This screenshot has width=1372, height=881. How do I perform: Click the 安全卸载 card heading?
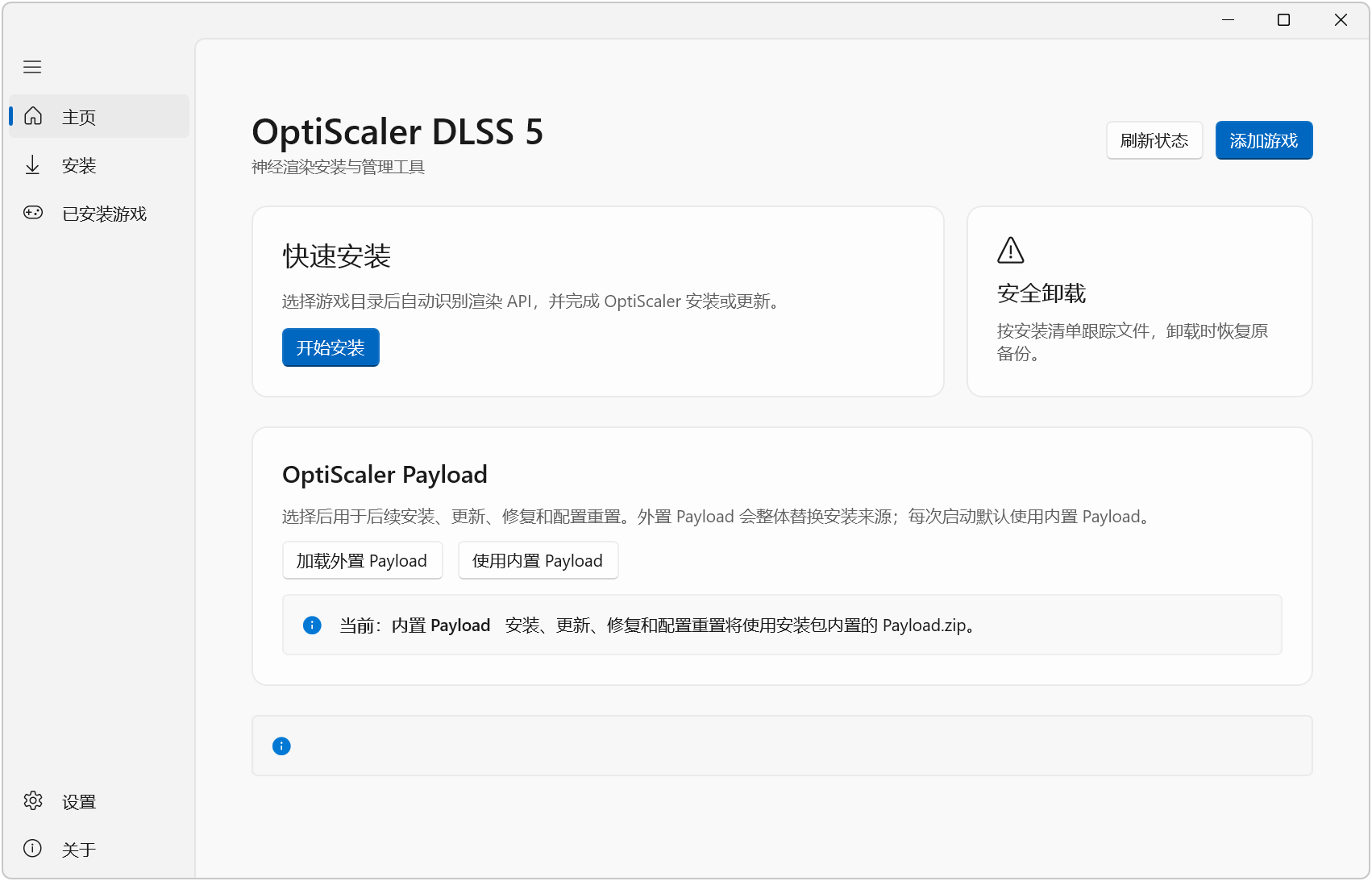(x=1041, y=293)
